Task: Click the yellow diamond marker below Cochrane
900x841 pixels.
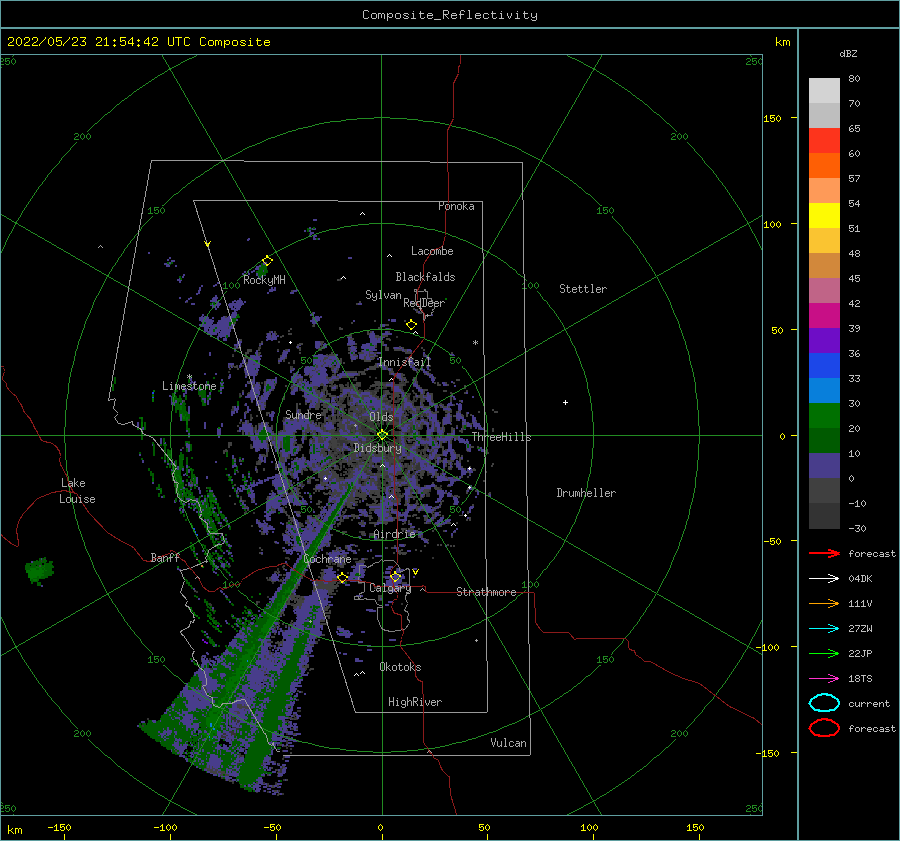Action: [x=343, y=577]
